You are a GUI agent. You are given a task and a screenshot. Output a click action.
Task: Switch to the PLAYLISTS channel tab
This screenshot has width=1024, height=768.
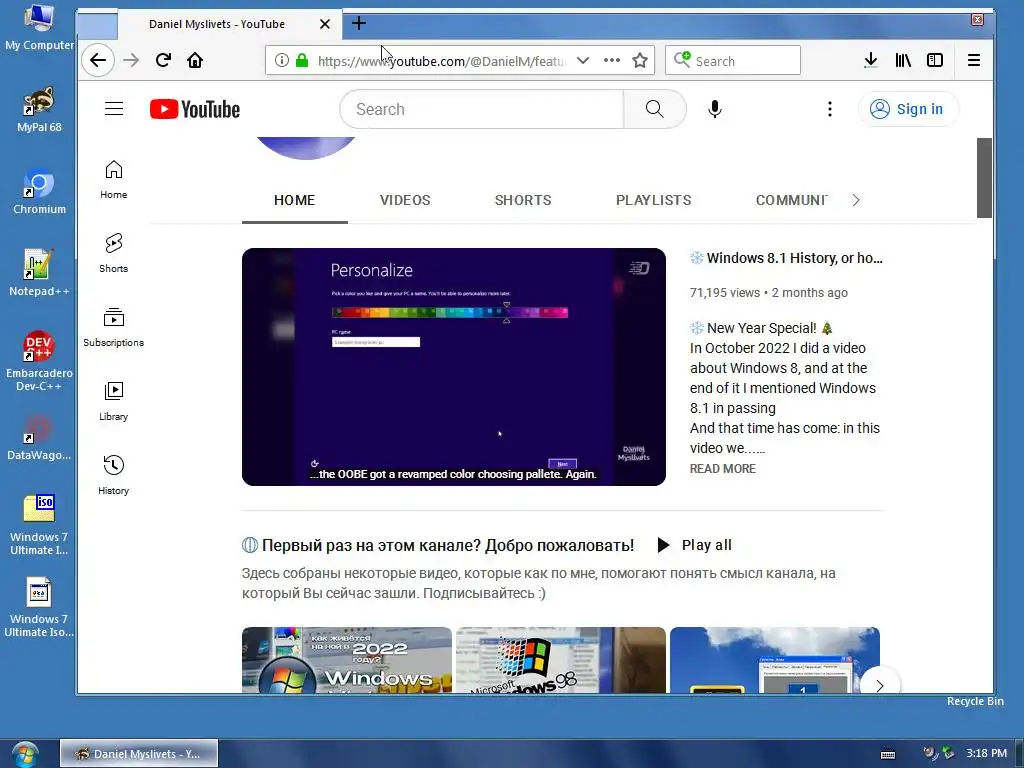pos(654,200)
